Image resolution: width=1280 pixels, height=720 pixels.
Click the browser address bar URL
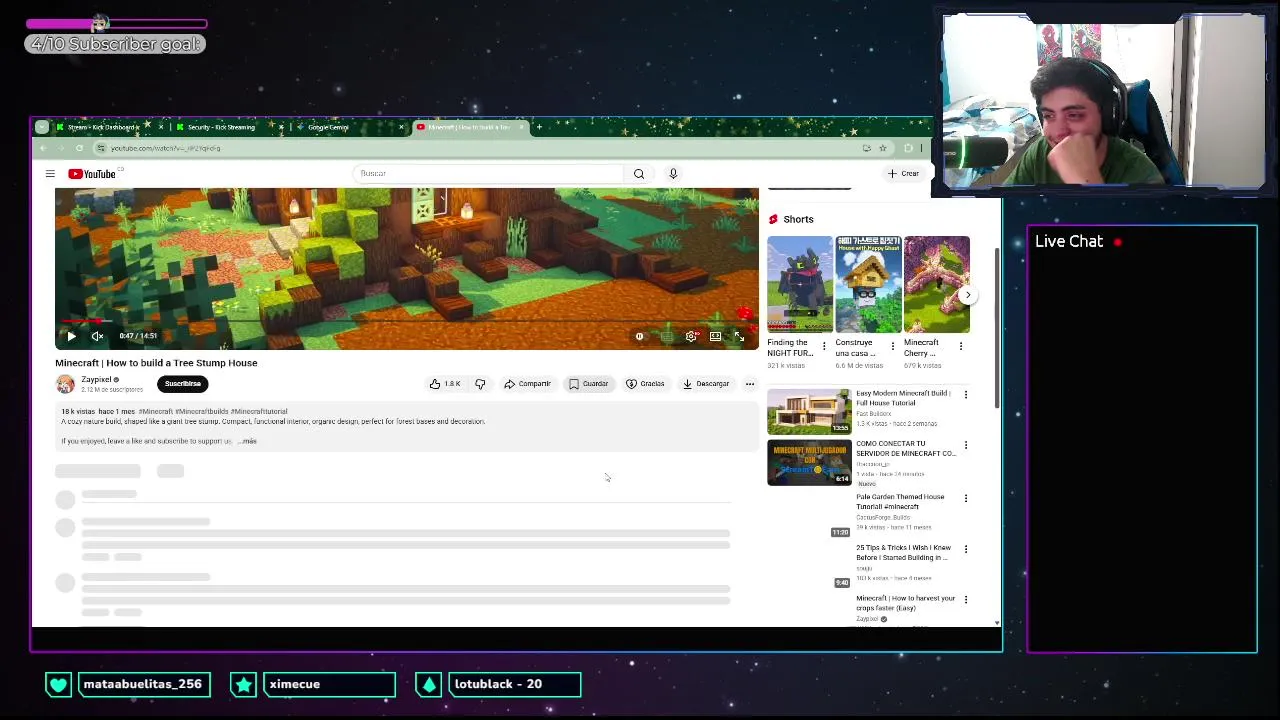(x=165, y=148)
